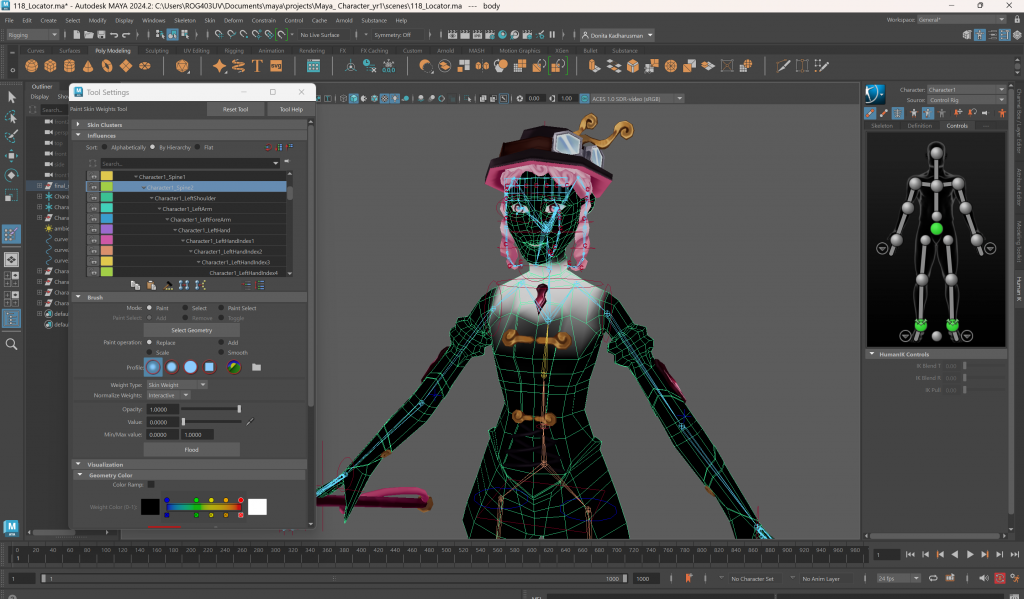
Task: Switch to the Sculpting shelf tab
Action: [x=157, y=50]
